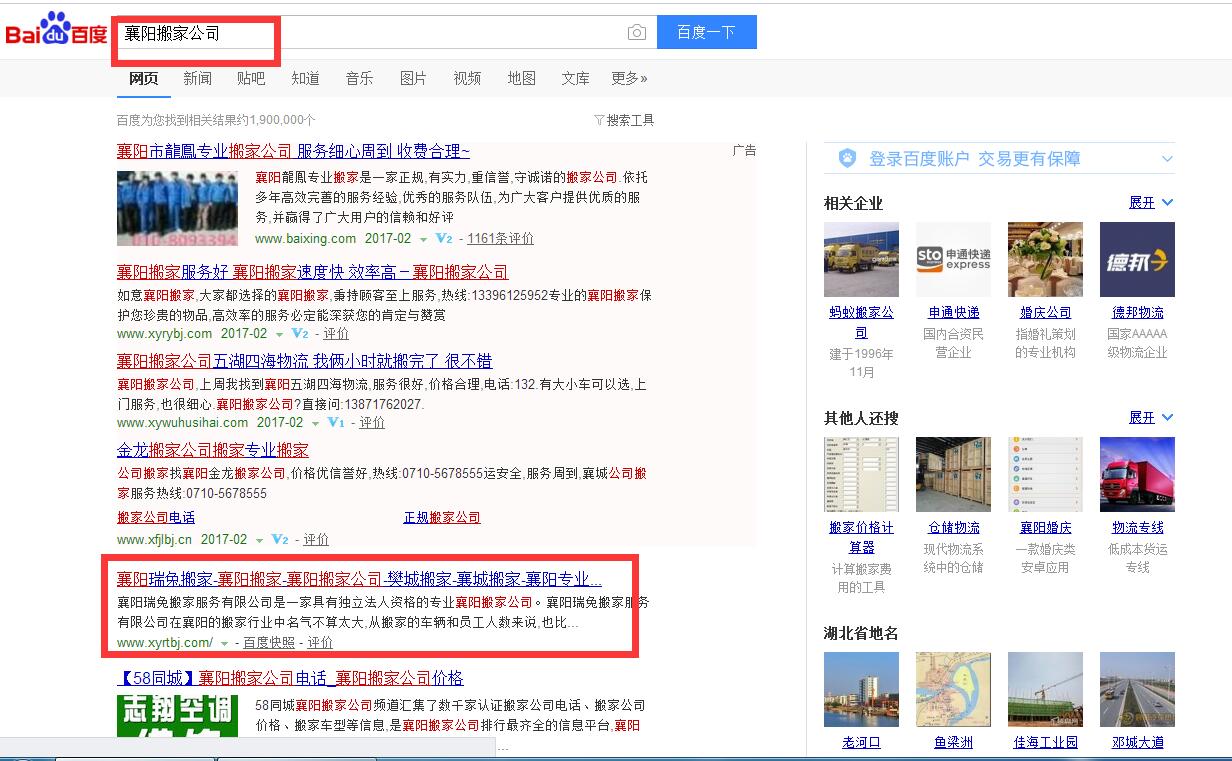Open 【58同城】襄阳搬家公司电话 result
Screen dimensions: 1232x761
point(290,679)
